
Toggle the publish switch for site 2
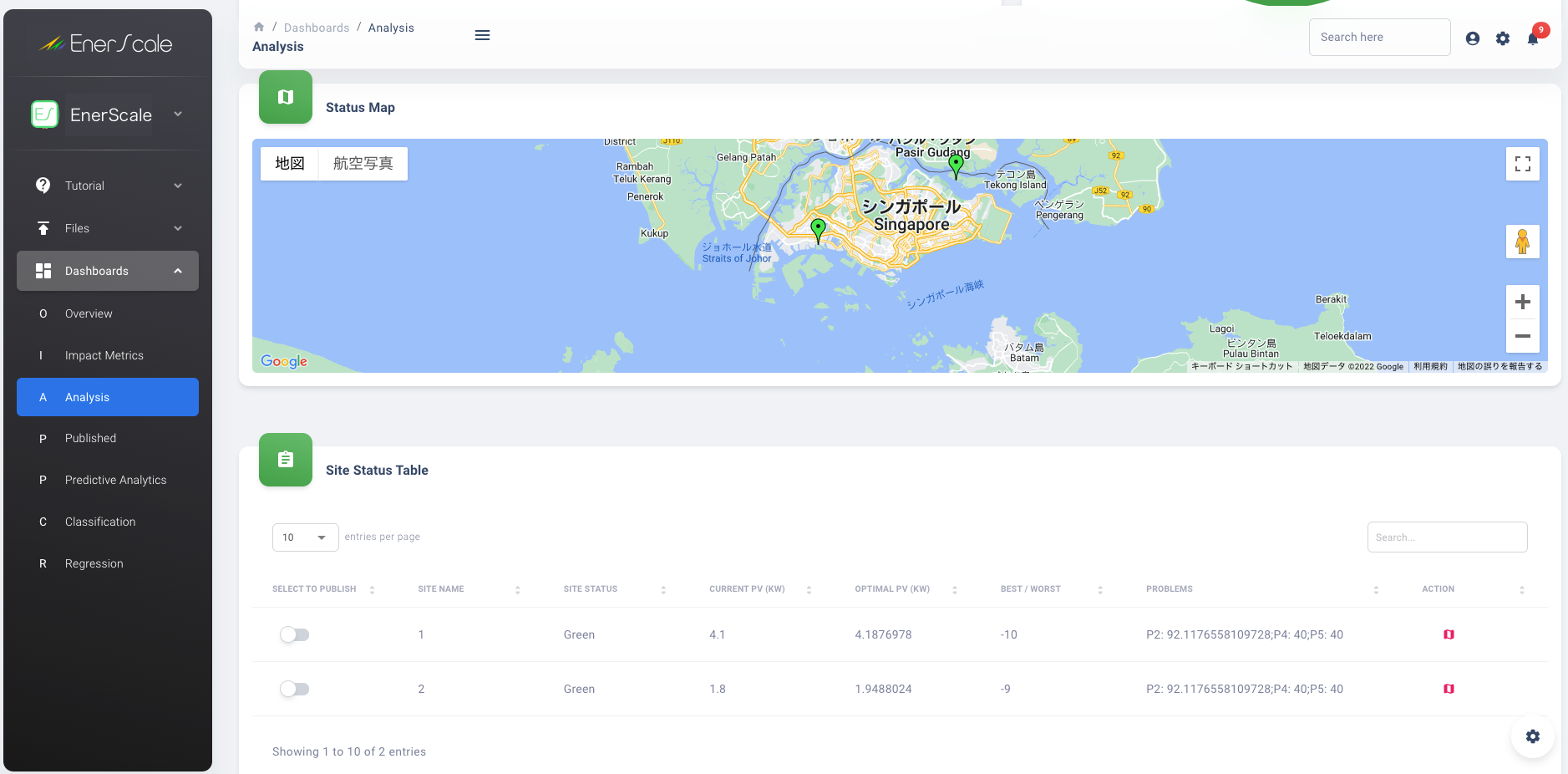point(294,689)
